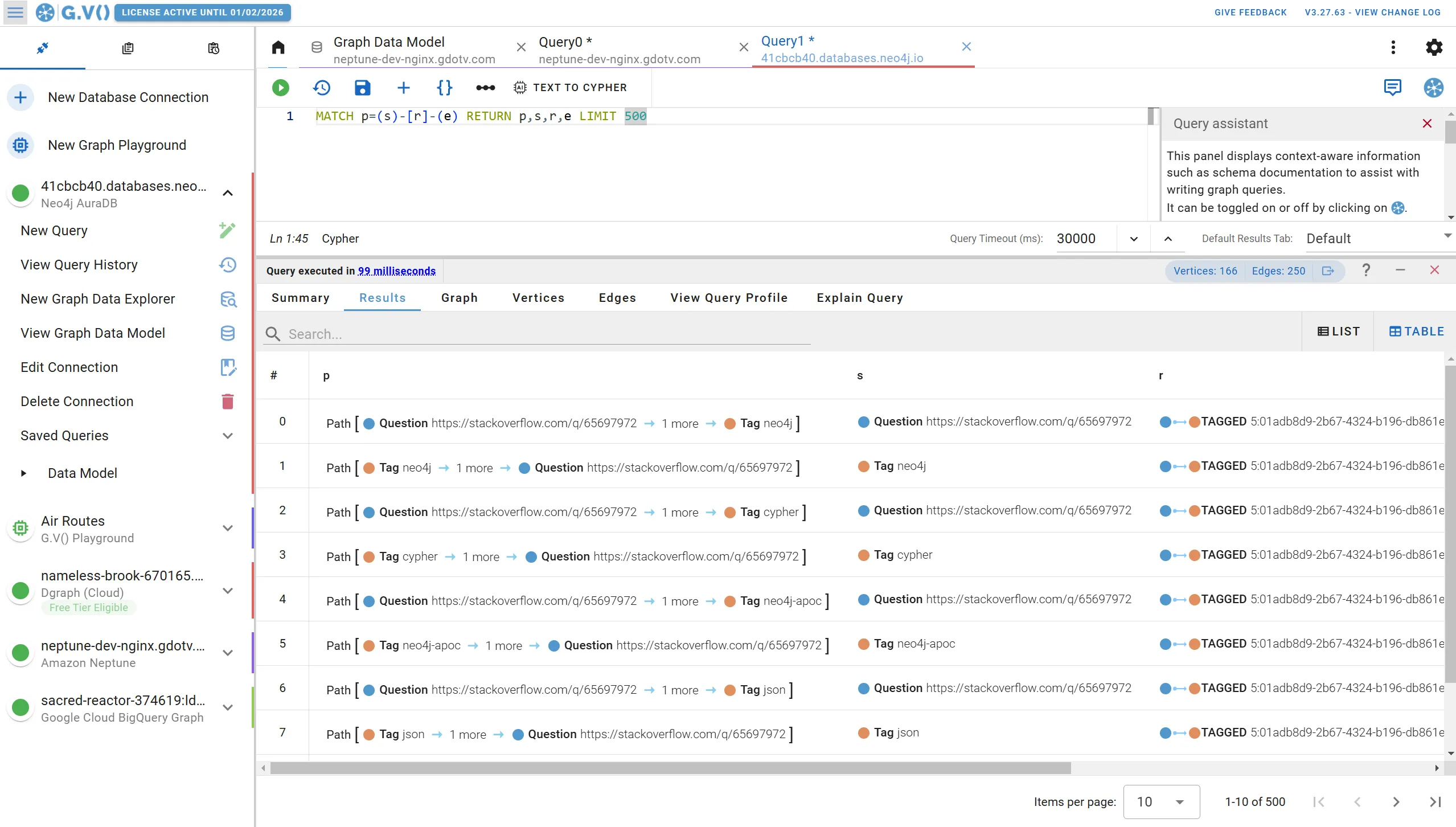1456x827 pixels.
Task: Click the hamburger menu icon
Action: (15, 12)
